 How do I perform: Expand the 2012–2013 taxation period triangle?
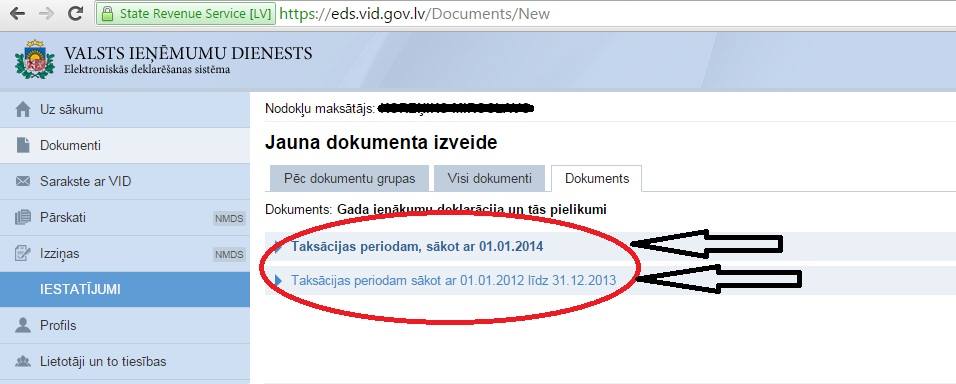[279, 280]
